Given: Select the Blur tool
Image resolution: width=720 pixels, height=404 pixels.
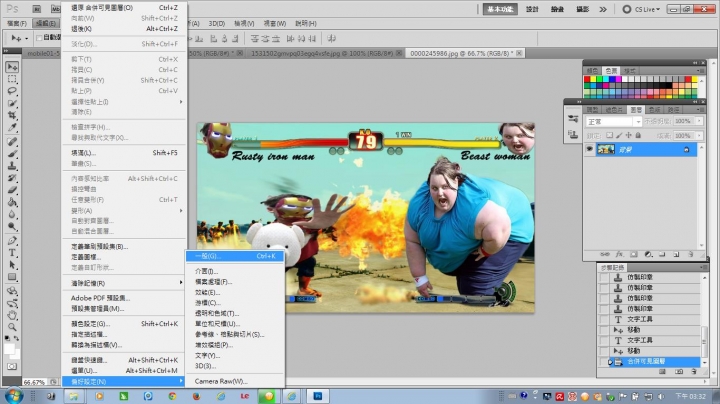Looking at the screenshot, I should tap(12, 214).
